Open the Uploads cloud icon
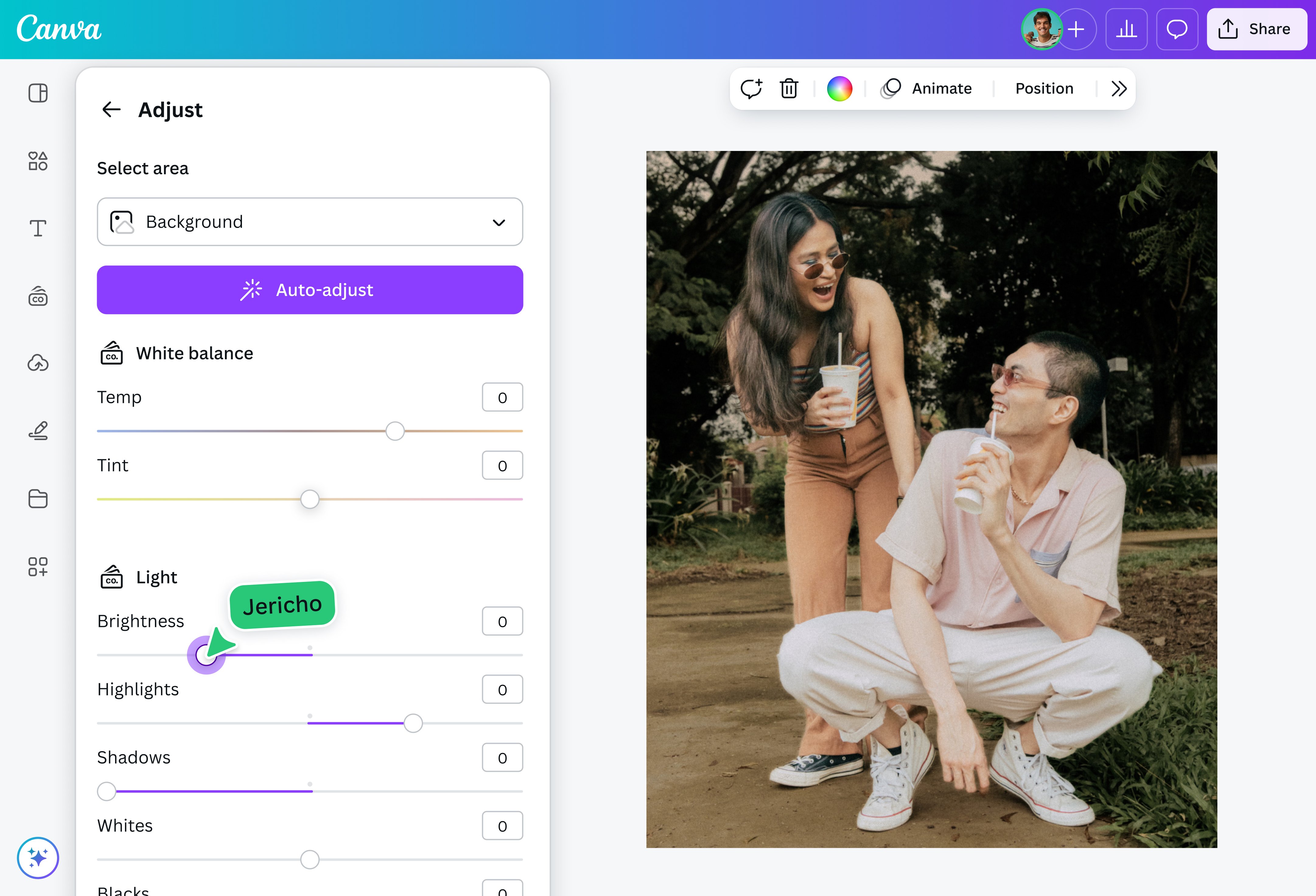 38,363
